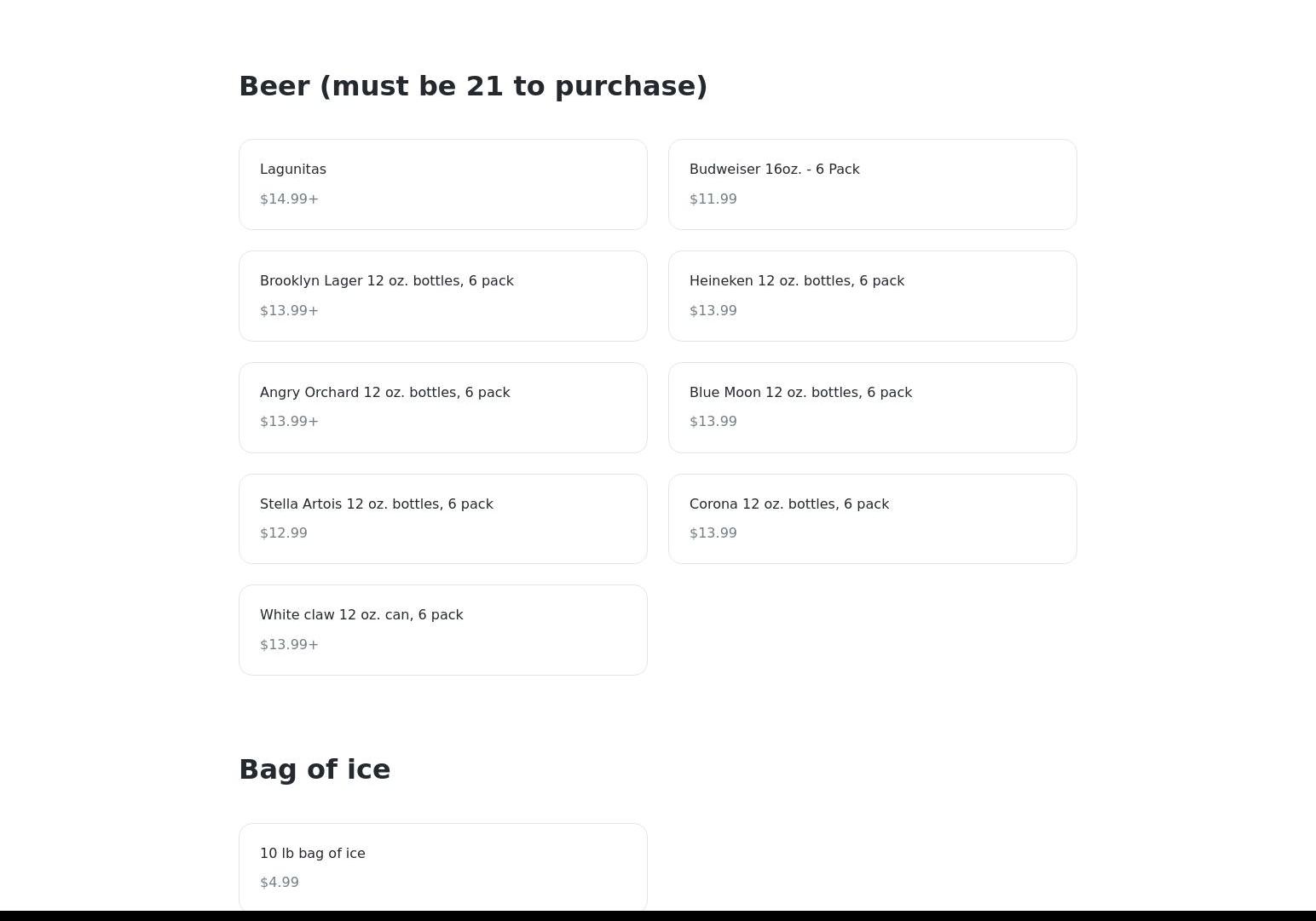Click the Corona $13.99 price
The width and height of the screenshot is (1316, 921).
pyautogui.click(x=713, y=533)
